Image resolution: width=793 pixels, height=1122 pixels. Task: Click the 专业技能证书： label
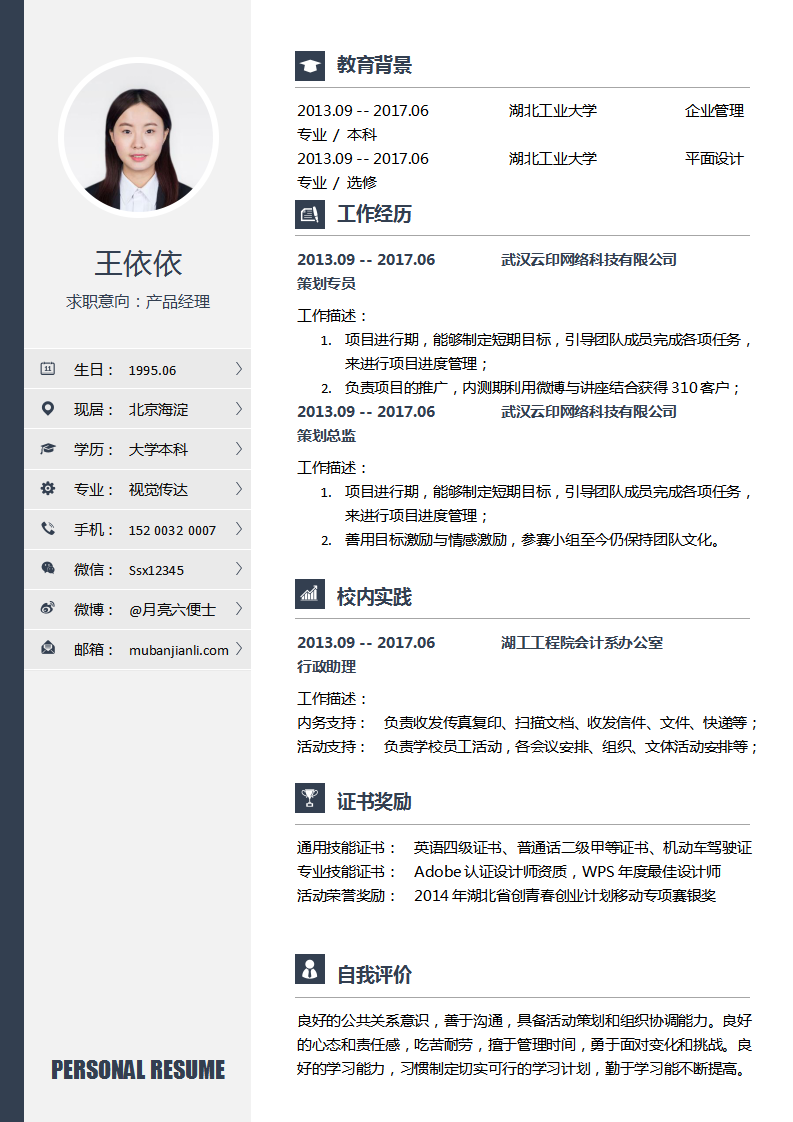click(347, 872)
